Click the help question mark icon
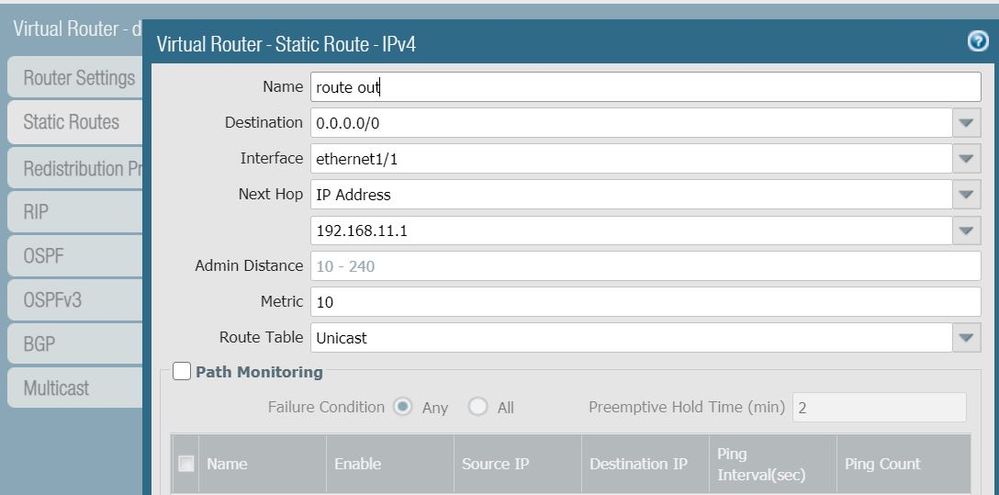 [978, 41]
